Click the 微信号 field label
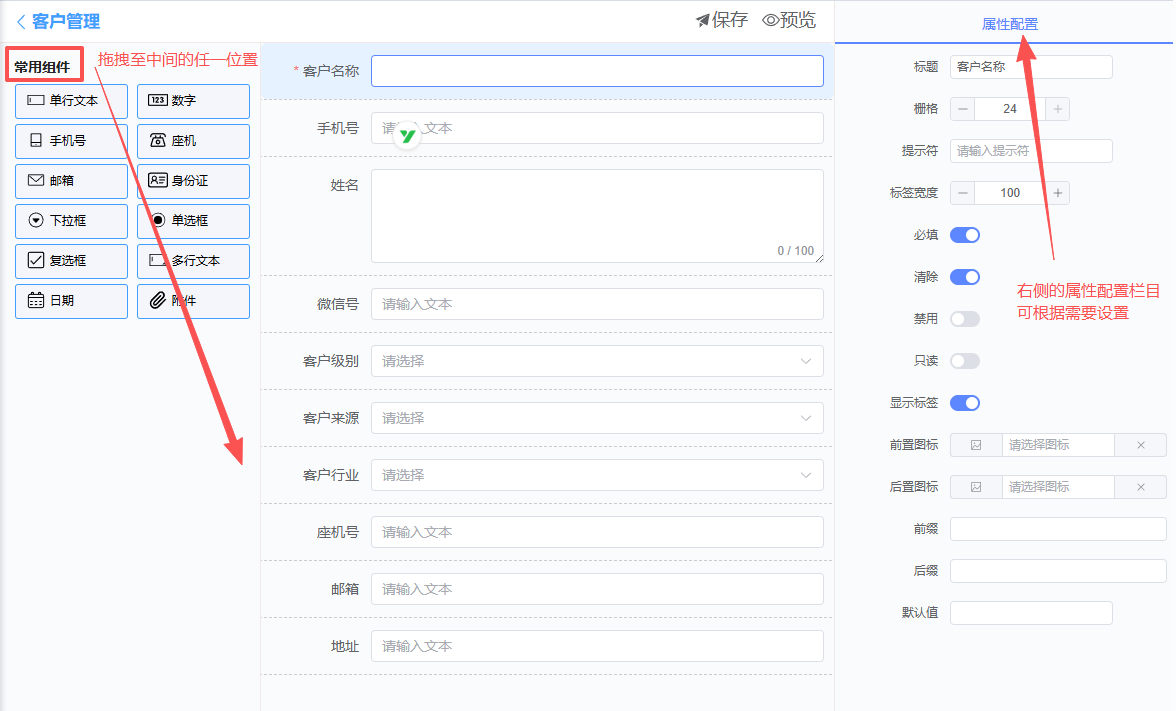The width and height of the screenshot is (1176, 711). point(338,304)
